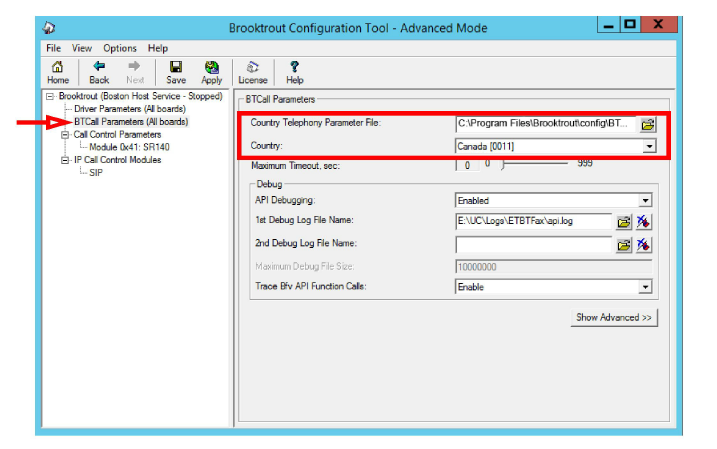
Task: Browse for 1st Debug Log File
Action: [x=624, y=222]
